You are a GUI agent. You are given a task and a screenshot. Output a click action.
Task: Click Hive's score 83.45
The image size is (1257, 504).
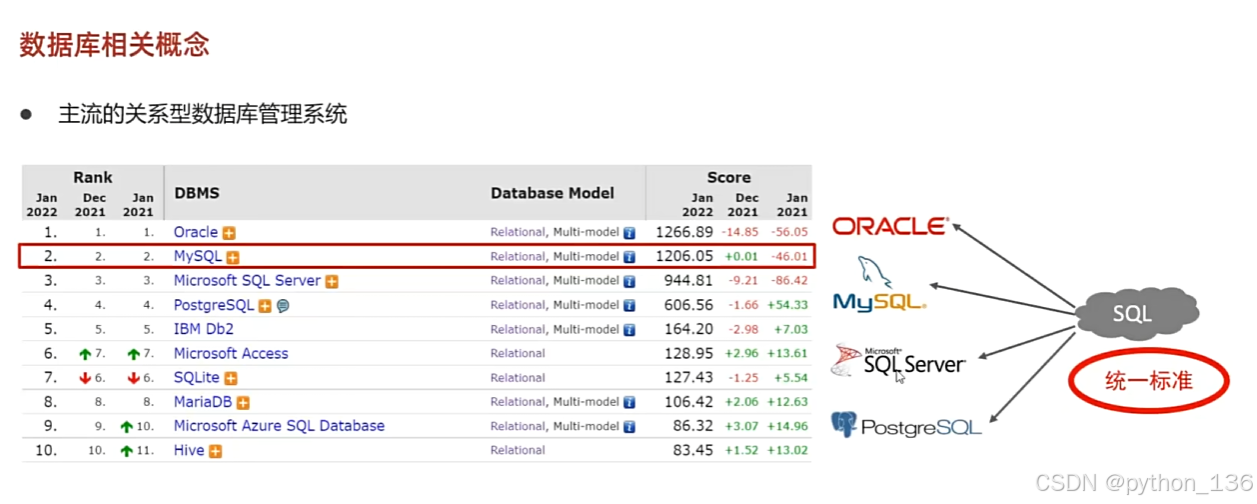pyautogui.click(x=694, y=451)
